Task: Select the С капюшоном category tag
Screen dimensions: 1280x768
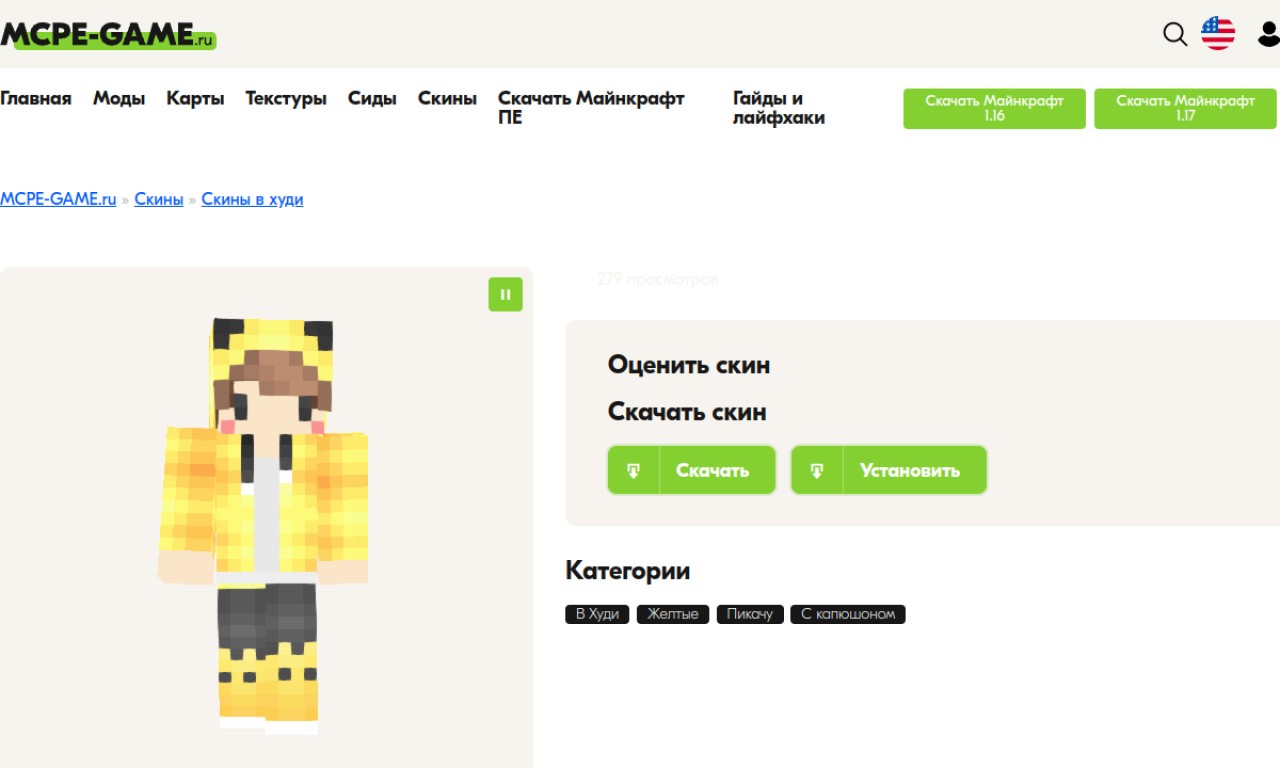Action: click(848, 614)
